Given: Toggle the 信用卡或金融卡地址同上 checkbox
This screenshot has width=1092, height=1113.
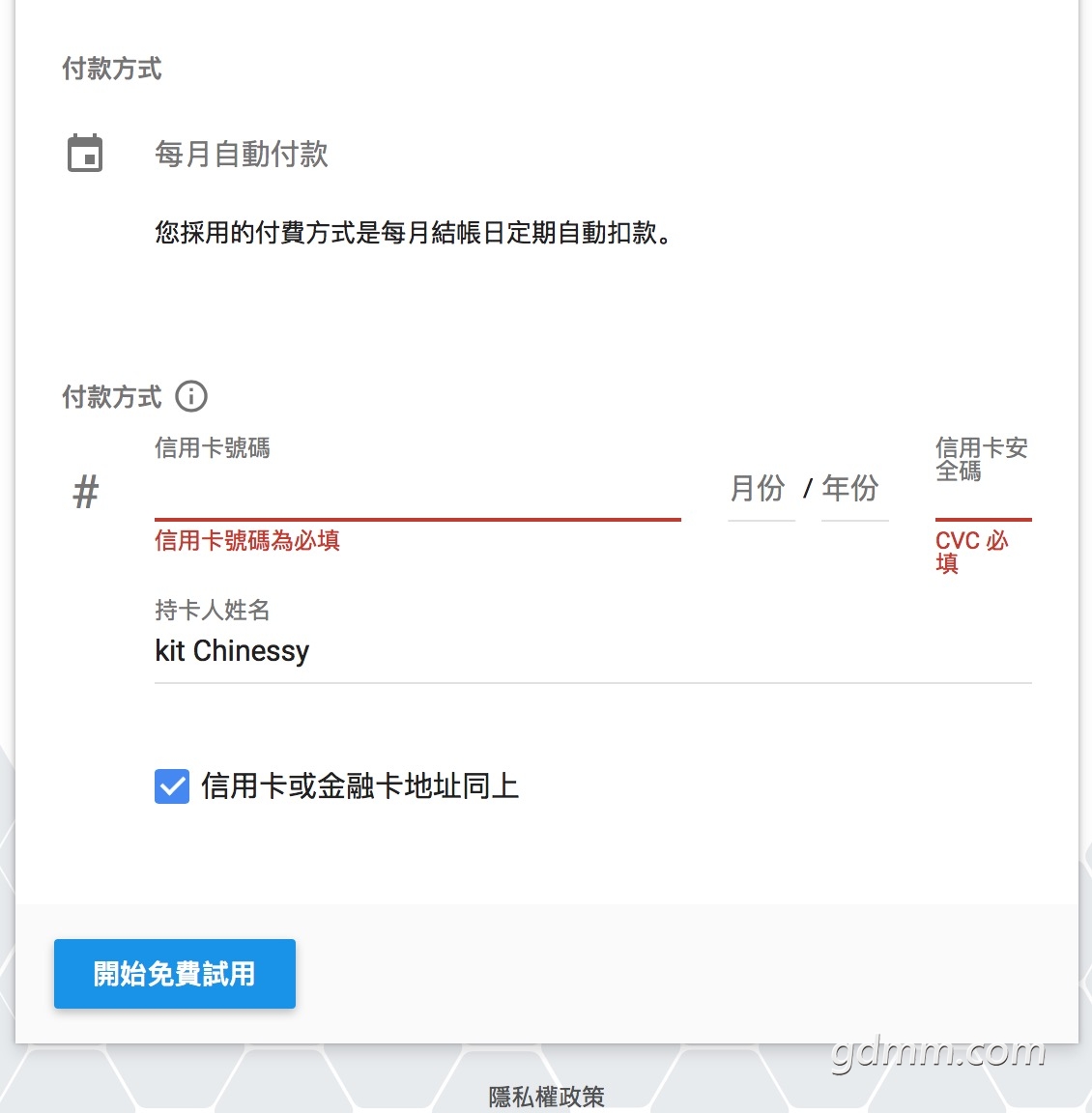Looking at the screenshot, I should 172,786.
